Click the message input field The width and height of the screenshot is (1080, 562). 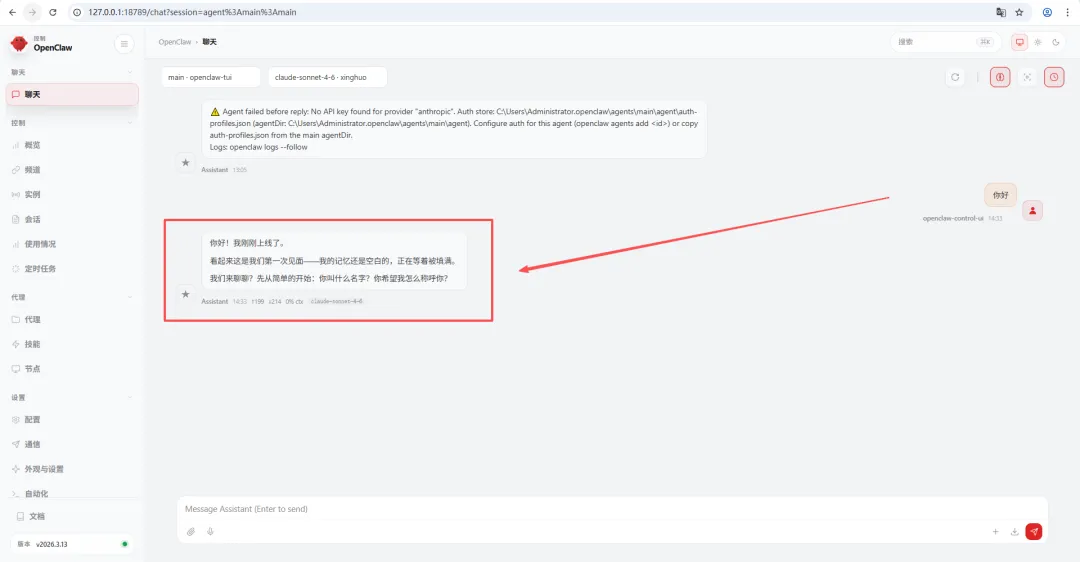coord(612,509)
